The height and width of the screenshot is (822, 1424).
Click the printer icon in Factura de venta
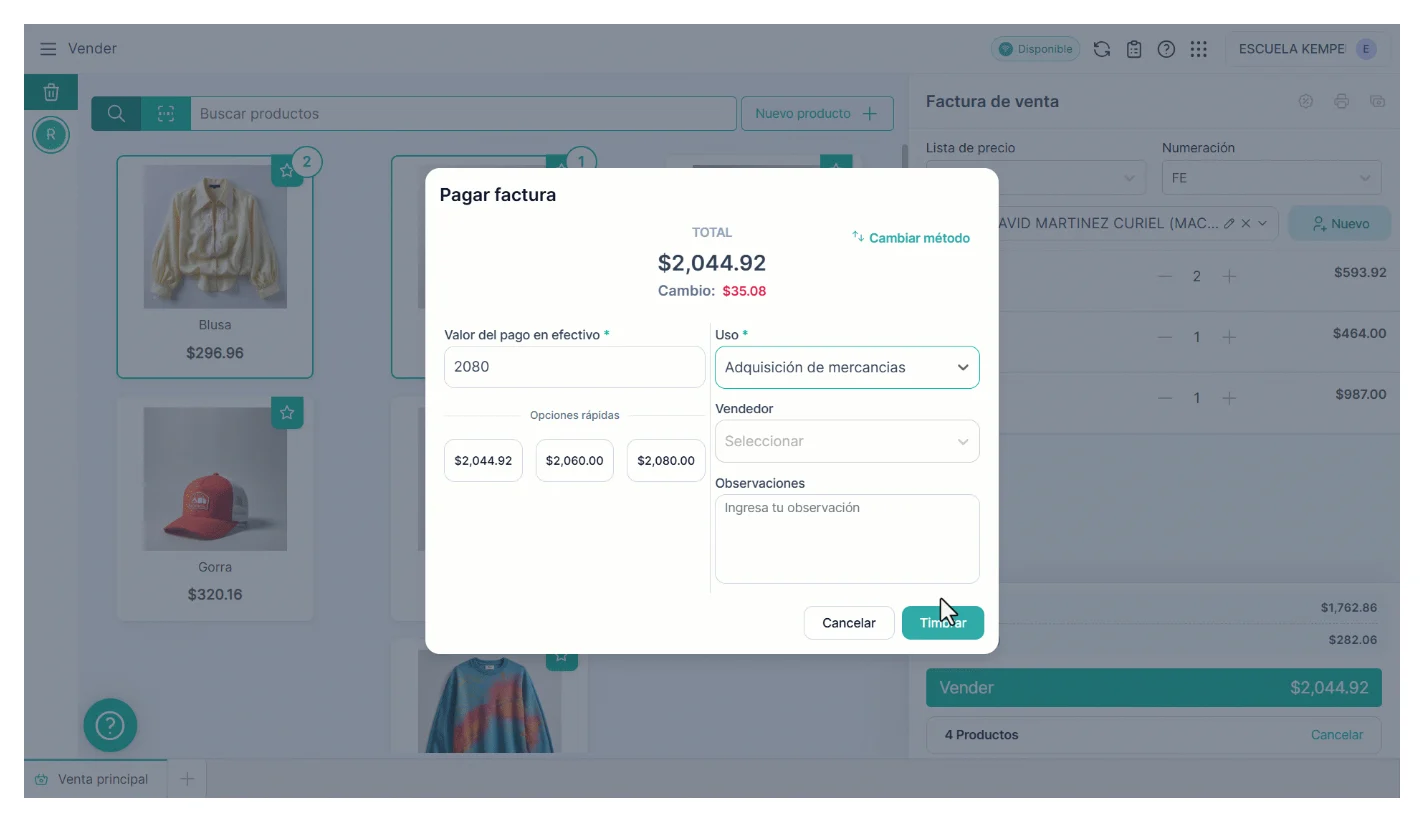point(1342,101)
